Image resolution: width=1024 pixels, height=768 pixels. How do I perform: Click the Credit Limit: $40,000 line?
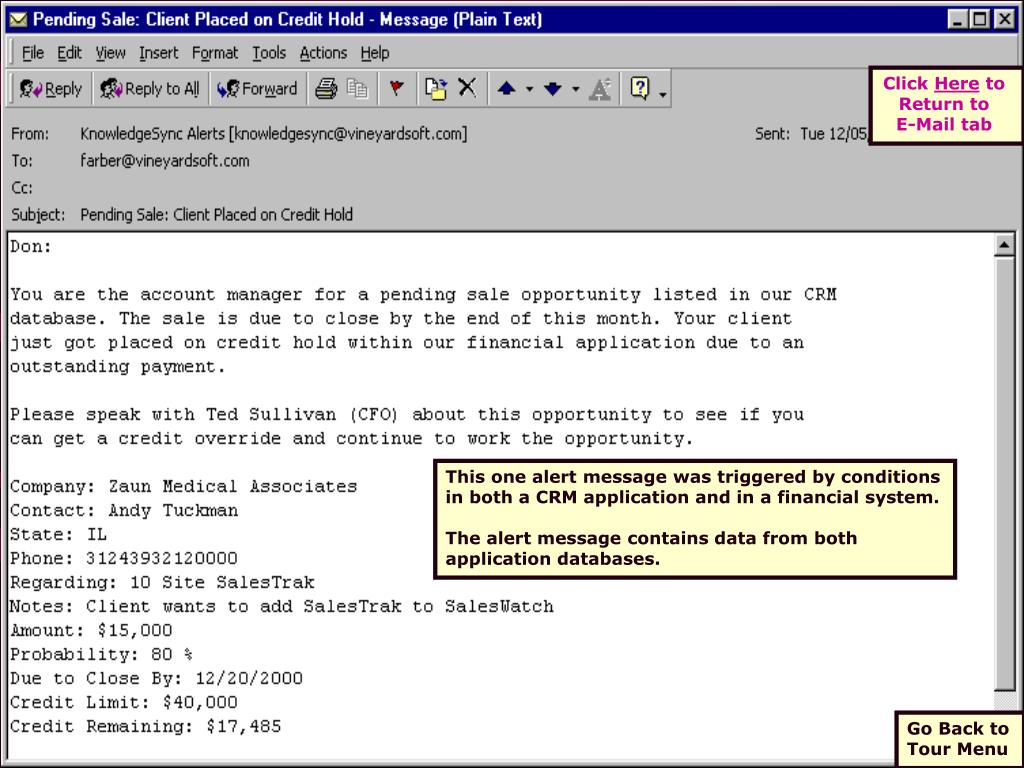tap(123, 703)
